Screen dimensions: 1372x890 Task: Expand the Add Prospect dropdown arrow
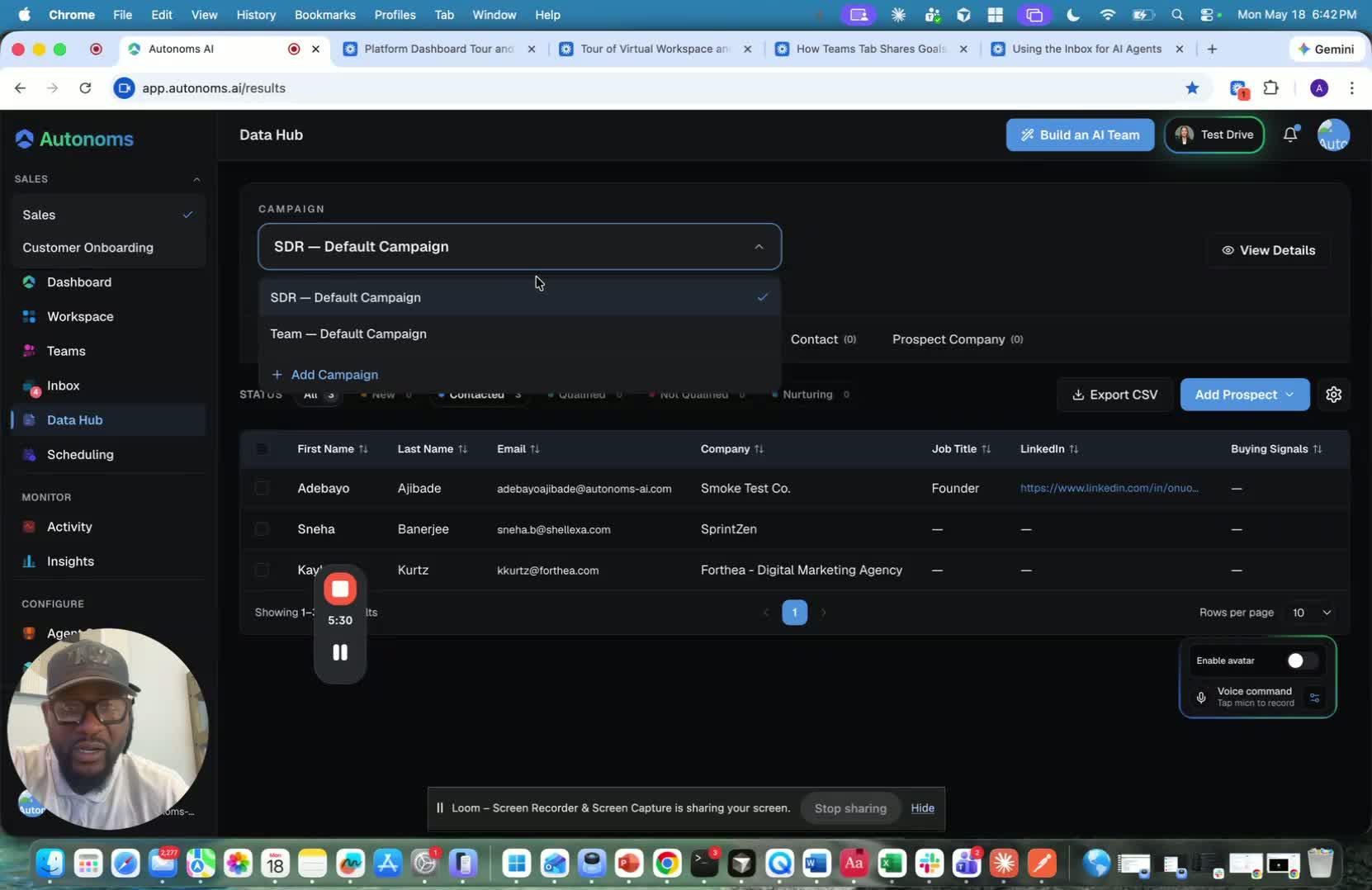click(1289, 395)
